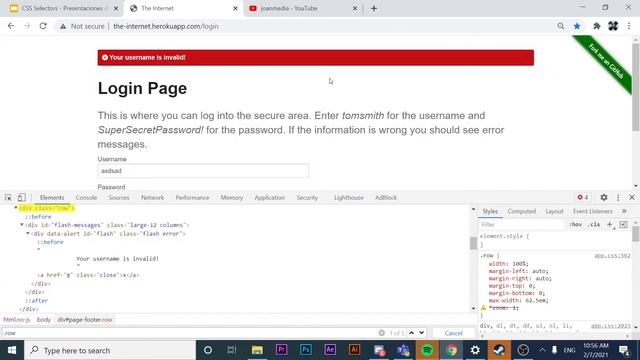Click the address bar URL
This screenshot has height=360, width=640.
[166, 26]
